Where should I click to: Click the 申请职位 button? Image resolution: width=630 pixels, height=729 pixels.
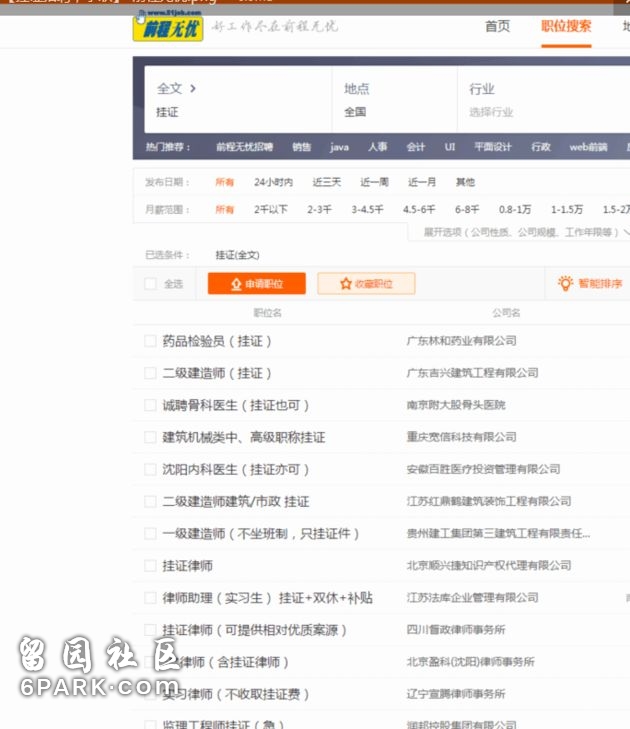point(257,284)
